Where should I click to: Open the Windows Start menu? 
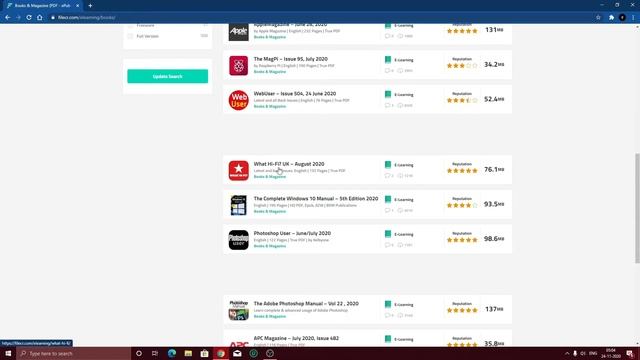(x=8, y=353)
